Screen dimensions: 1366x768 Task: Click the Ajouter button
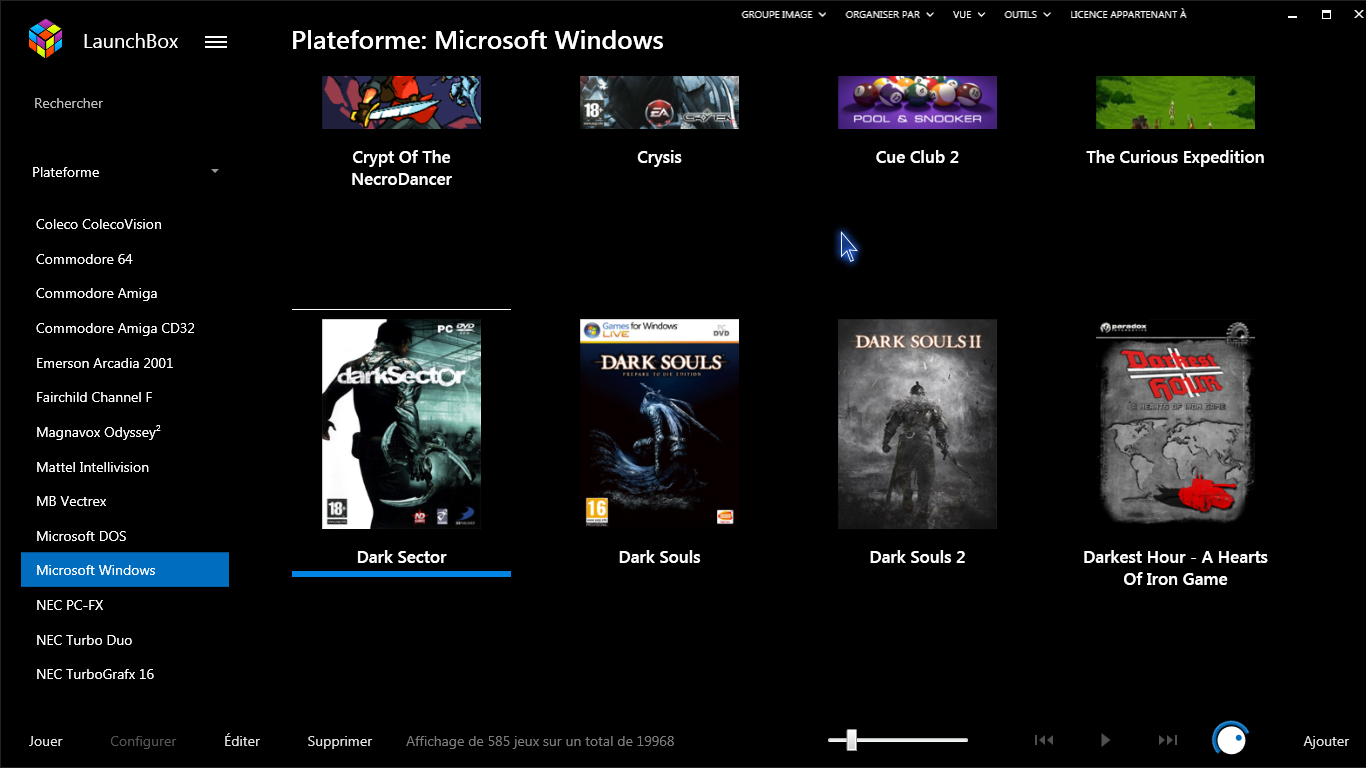coord(1326,741)
